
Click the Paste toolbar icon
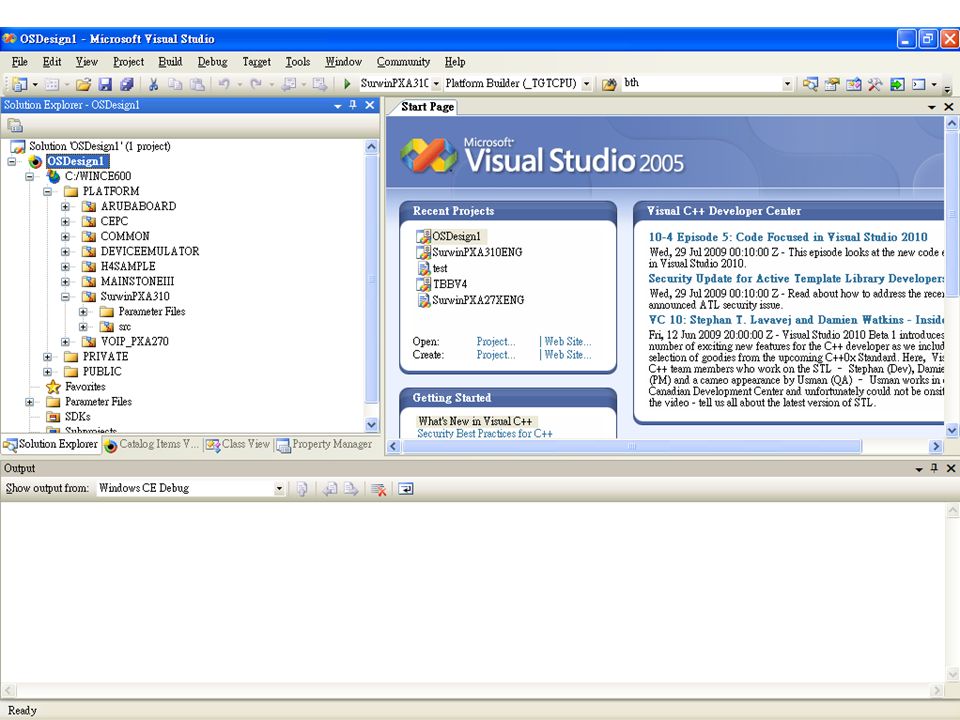(x=197, y=84)
